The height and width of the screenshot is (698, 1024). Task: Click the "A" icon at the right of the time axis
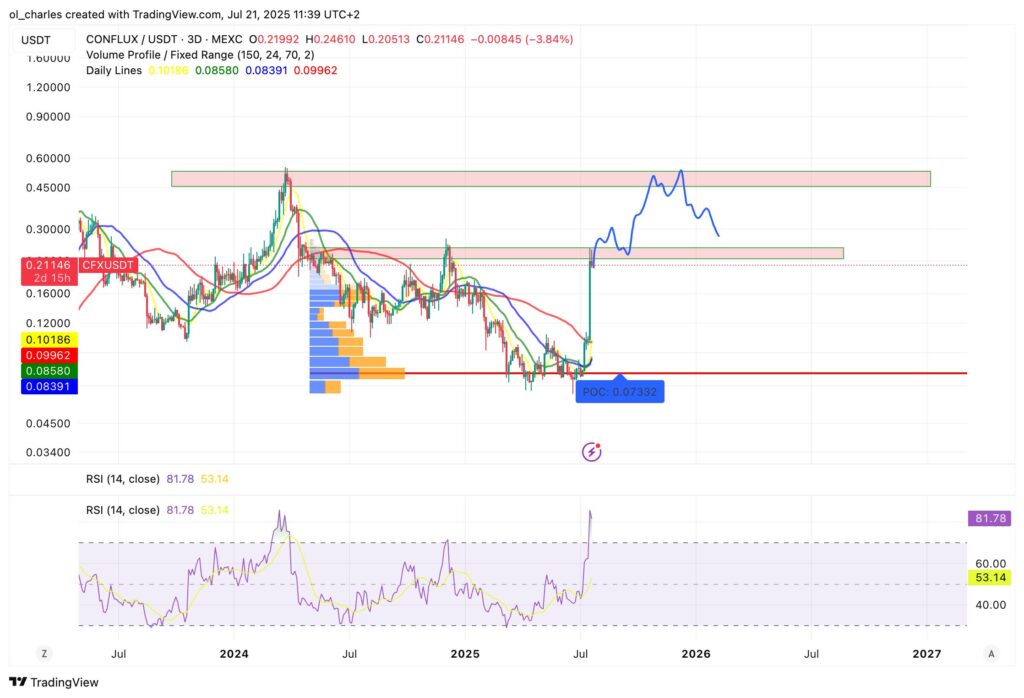[x=991, y=653]
